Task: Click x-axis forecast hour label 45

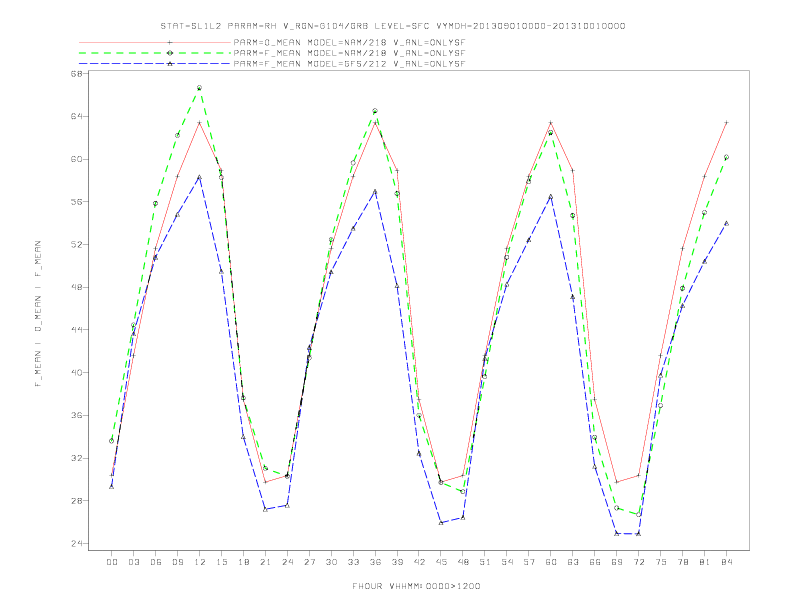Action: pyautogui.click(x=441, y=562)
